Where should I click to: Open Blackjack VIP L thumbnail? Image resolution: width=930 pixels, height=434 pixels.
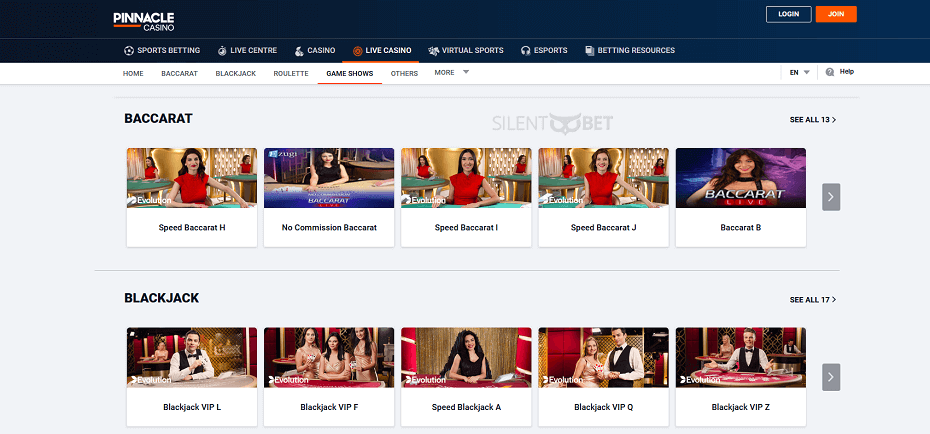tap(192, 358)
